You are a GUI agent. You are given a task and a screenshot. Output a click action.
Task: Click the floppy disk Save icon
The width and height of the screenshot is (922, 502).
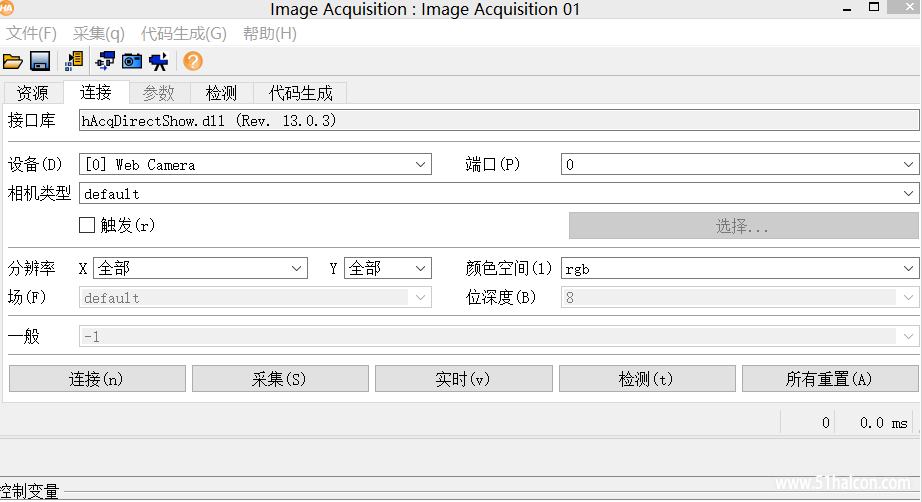pyautogui.click(x=40, y=61)
